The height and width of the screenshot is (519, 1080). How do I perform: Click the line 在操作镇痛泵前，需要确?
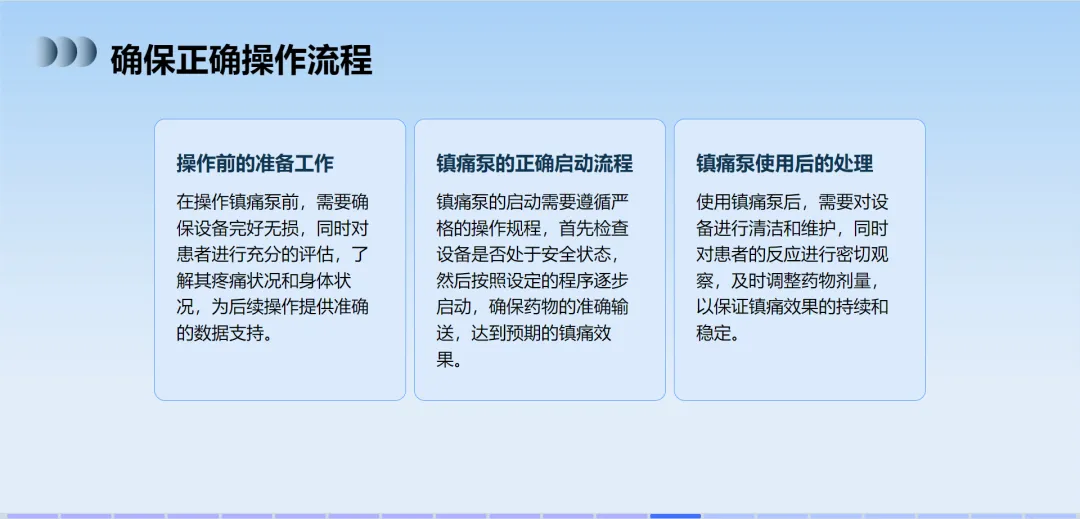point(273,202)
